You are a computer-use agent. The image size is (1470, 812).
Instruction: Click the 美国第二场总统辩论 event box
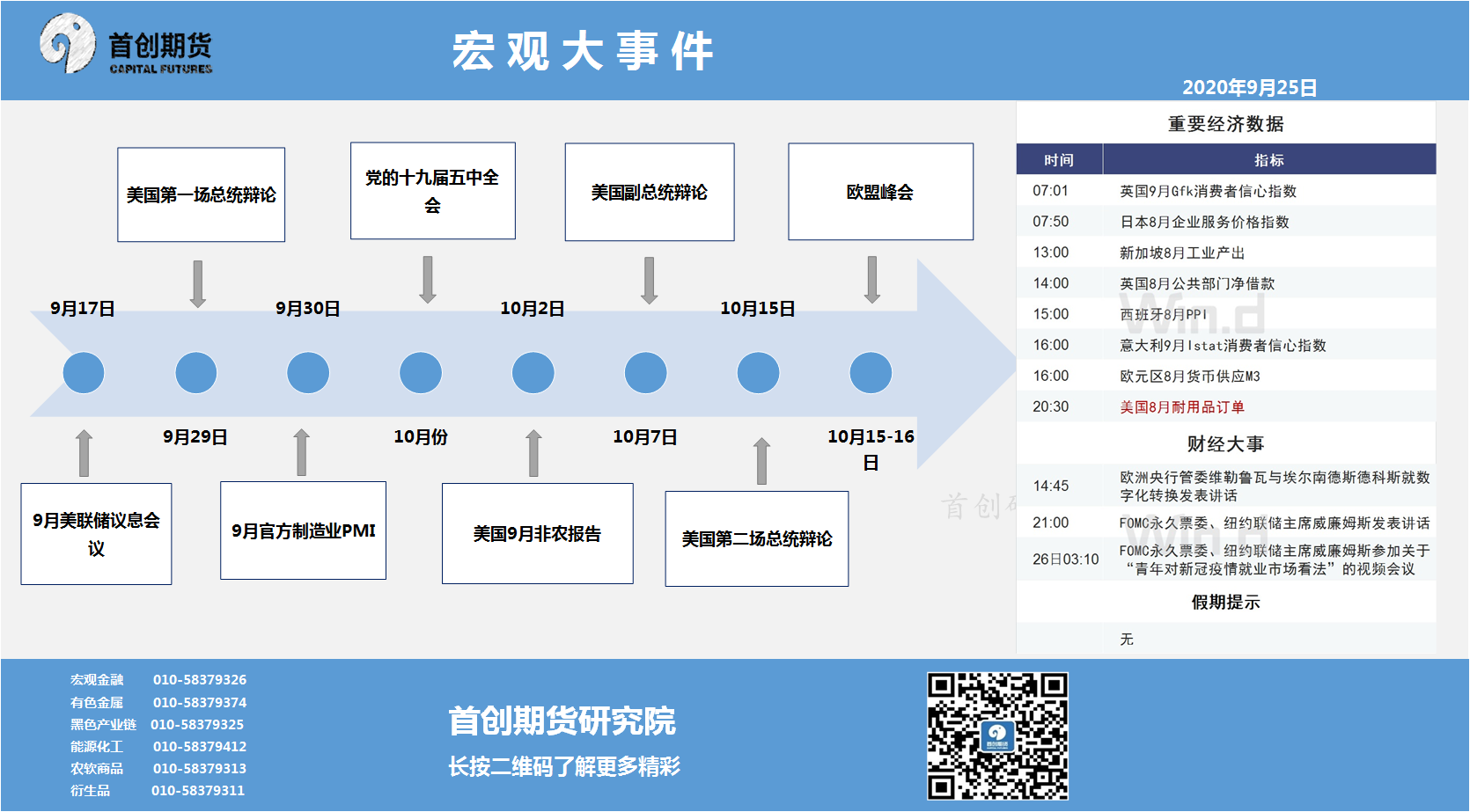(757, 538)
